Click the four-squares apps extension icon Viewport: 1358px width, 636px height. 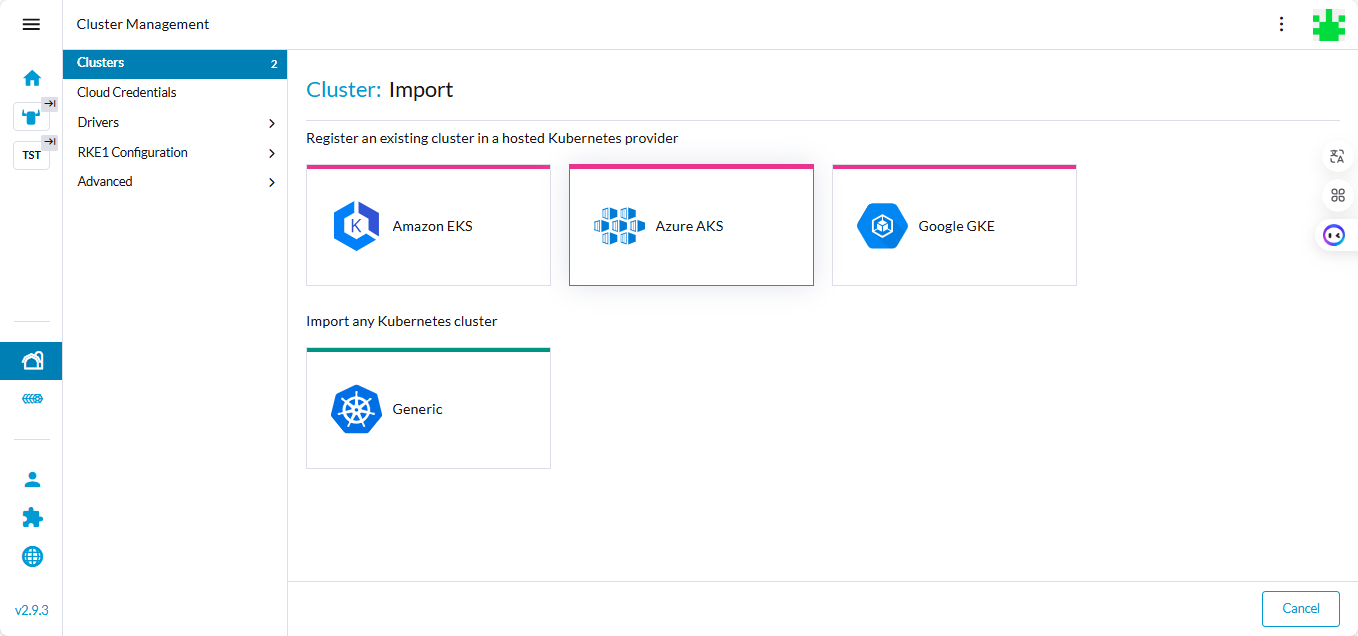[x=1337, y=195]
